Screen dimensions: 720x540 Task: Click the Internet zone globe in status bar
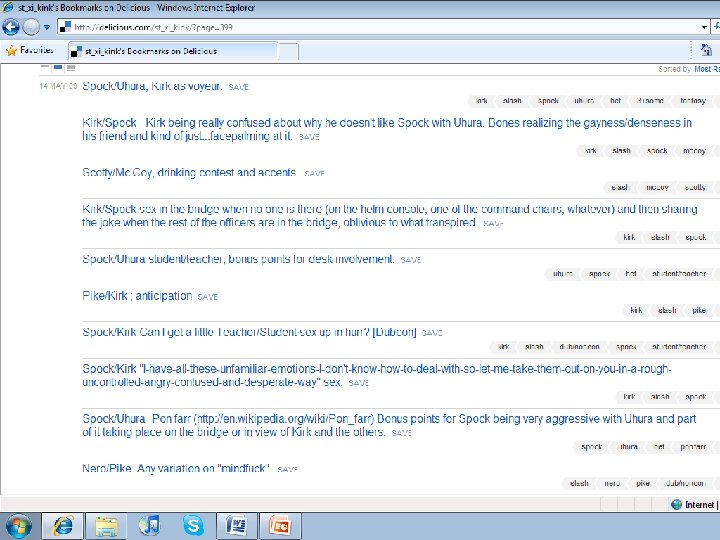click(676, 505)
